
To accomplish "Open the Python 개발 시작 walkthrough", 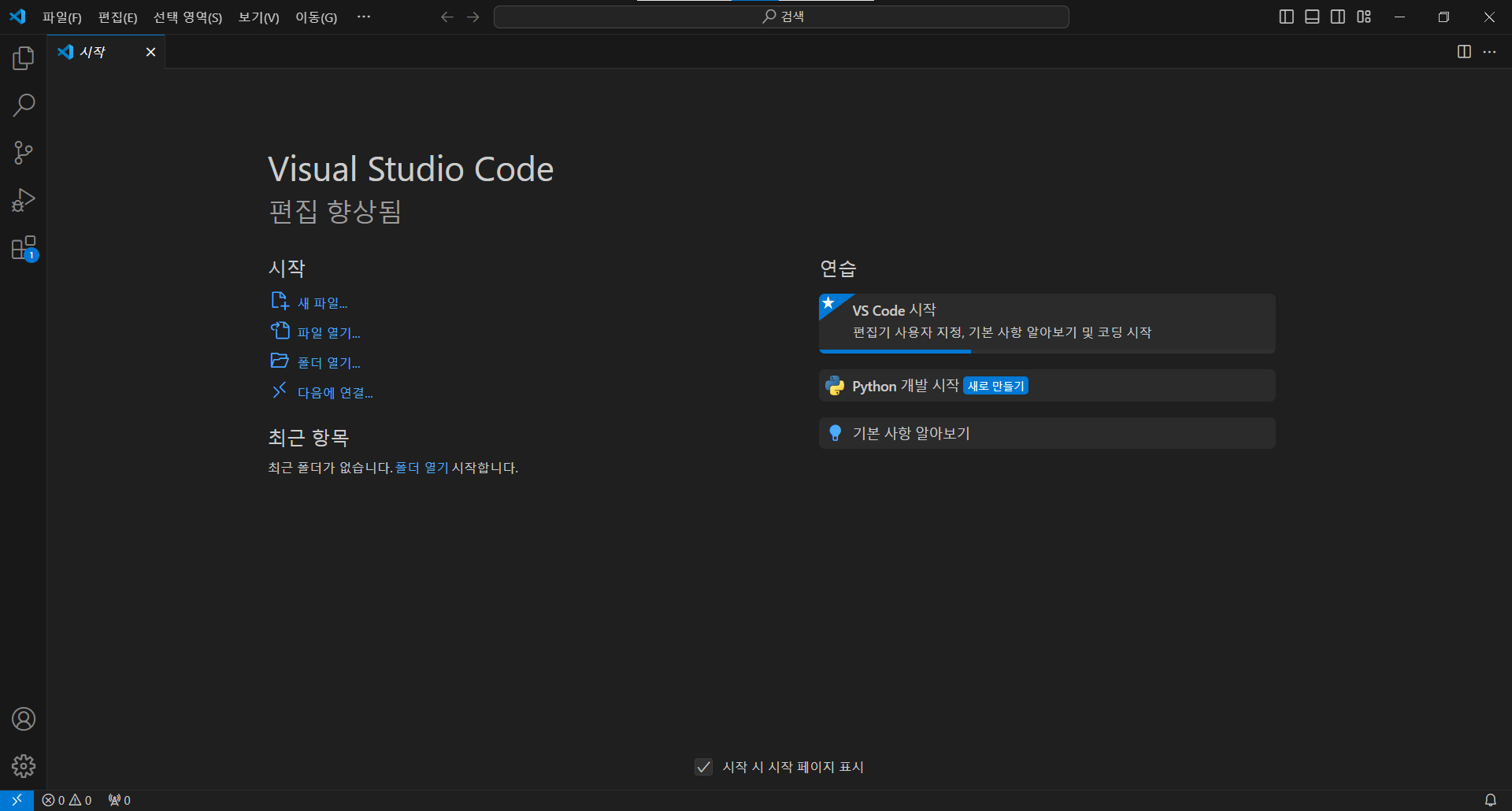I will [1047, 386].
